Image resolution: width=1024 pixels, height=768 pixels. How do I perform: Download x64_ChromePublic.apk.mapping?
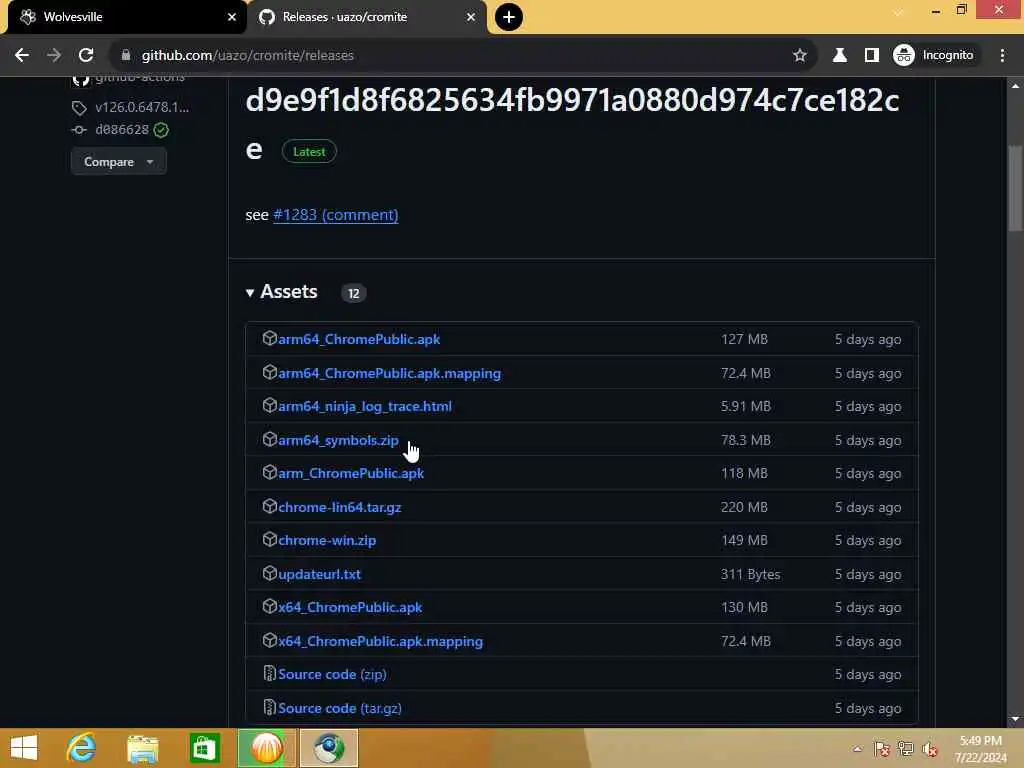(x=381, y=641)
